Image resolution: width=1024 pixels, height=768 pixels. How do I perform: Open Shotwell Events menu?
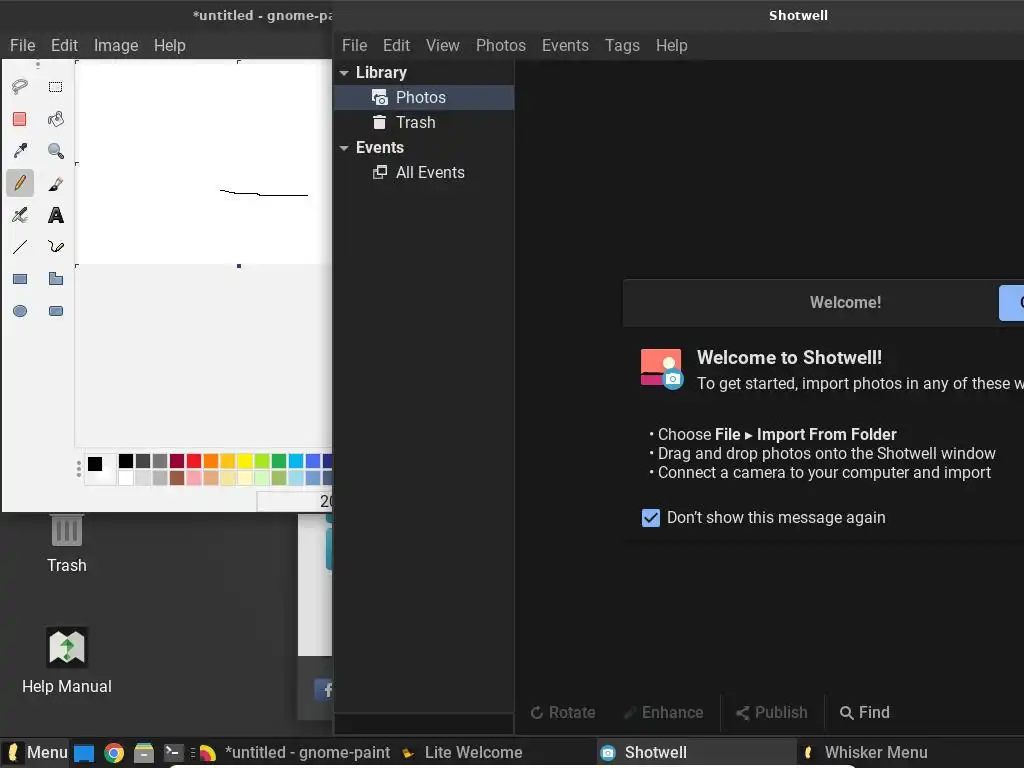[x=565, y=45]
